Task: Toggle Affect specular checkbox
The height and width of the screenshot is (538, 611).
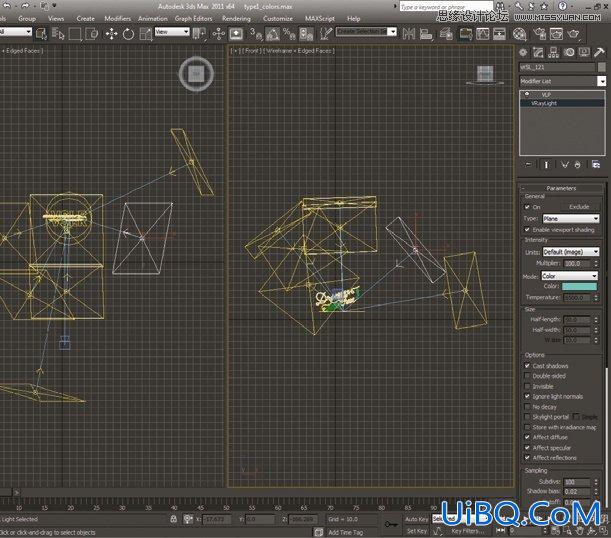Action: tap(527, 448)
